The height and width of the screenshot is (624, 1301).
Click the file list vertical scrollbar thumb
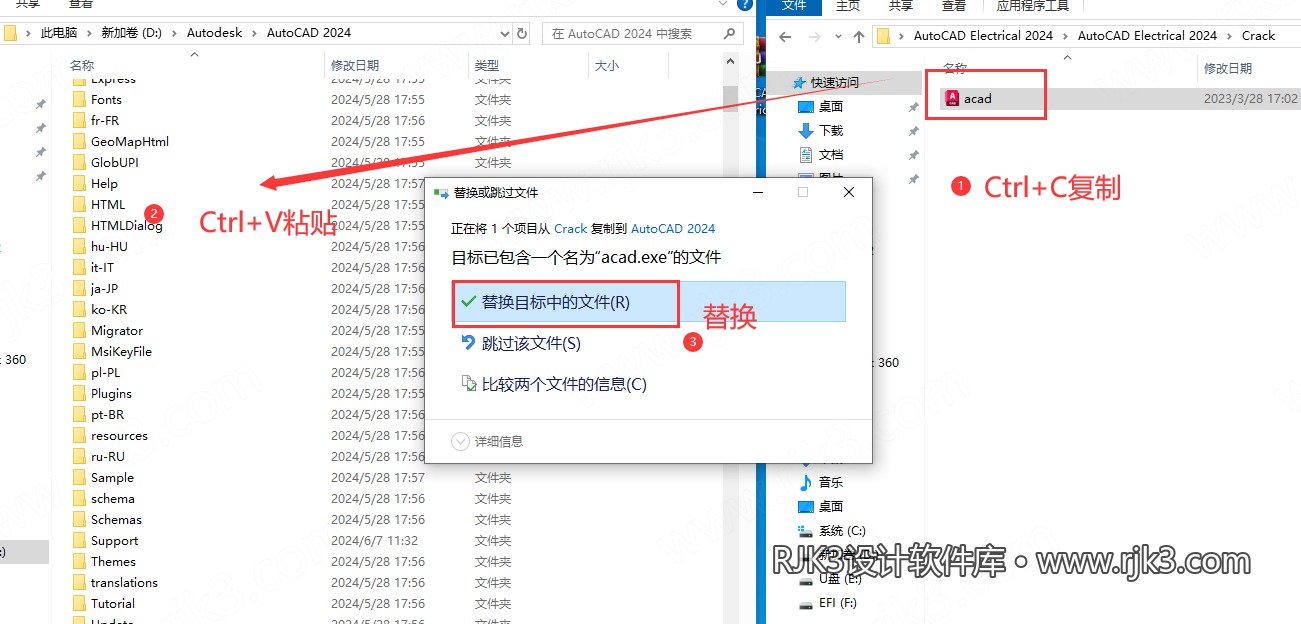point(730,98)
